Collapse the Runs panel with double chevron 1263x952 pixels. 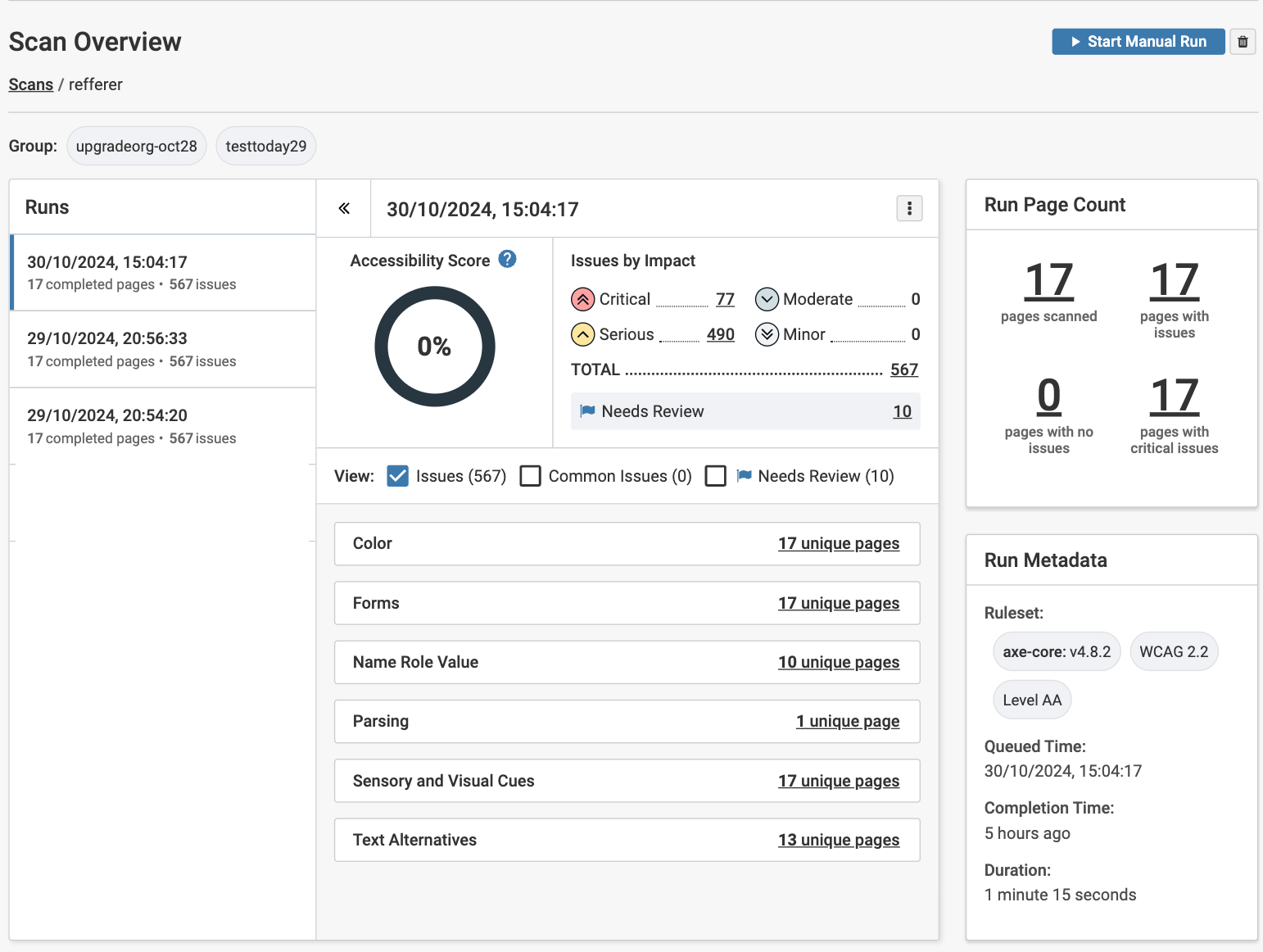344,209
